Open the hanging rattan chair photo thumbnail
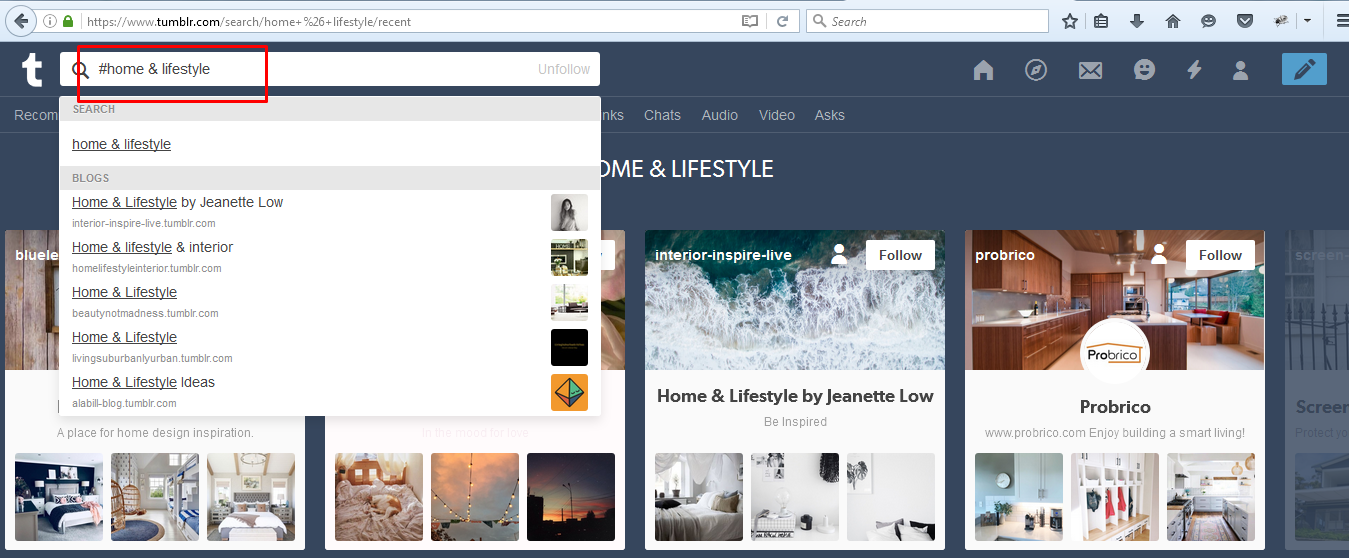The width and height of the screenshot is (1349, 558). click(x=155, y=497)
